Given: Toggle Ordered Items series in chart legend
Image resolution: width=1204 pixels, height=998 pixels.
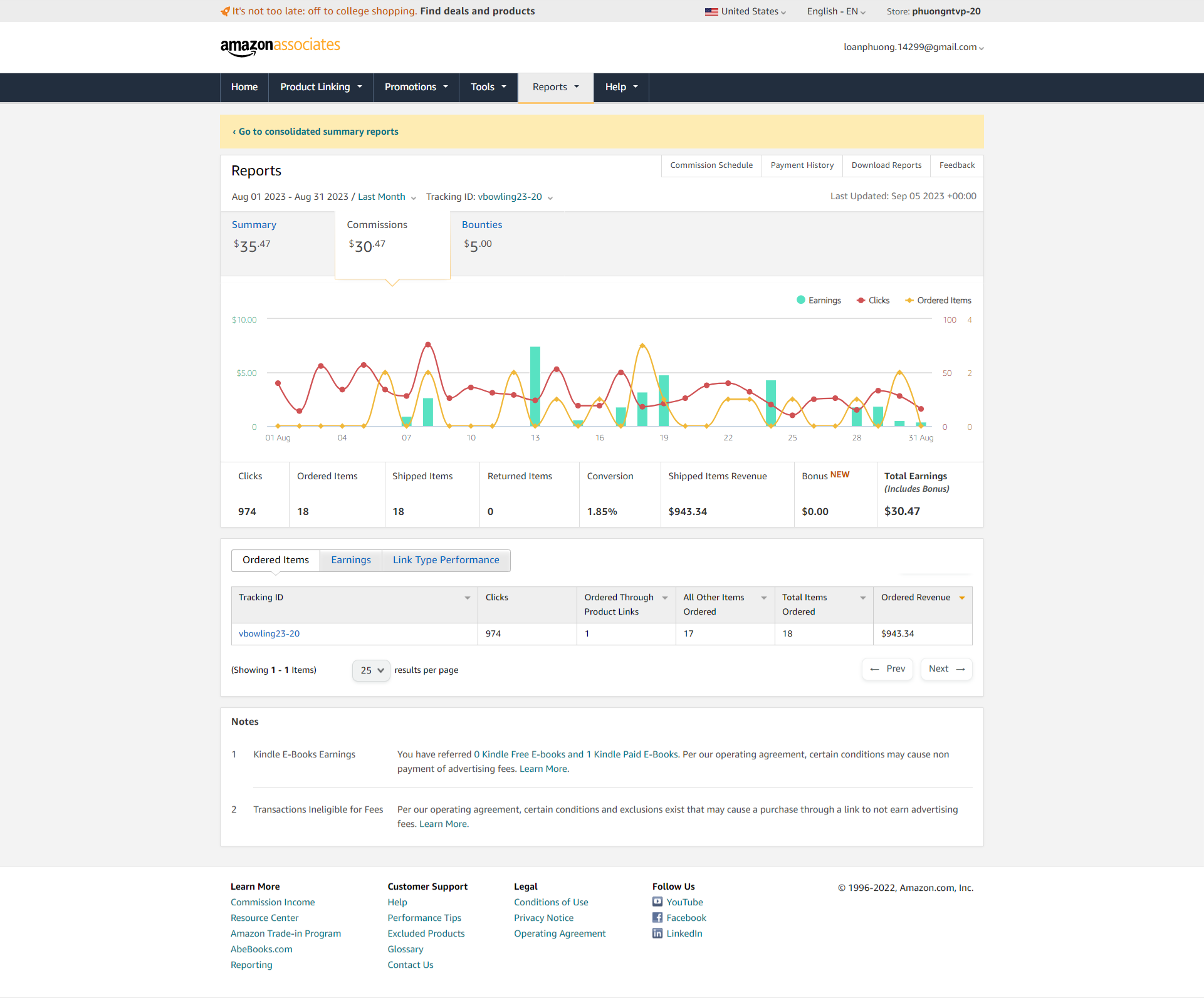Looking at the screenshot, I should tap(938, 300).
